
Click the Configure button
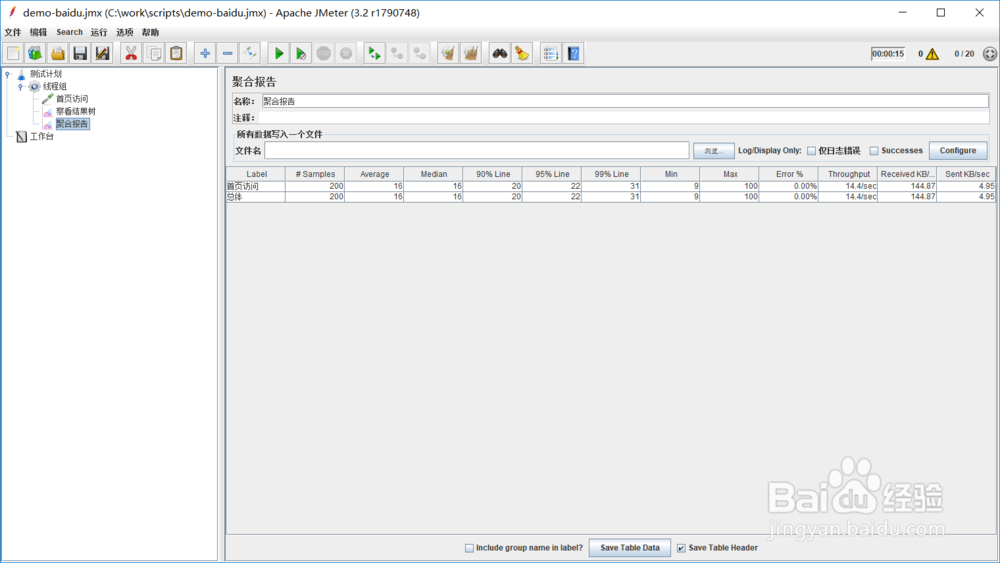958,150
